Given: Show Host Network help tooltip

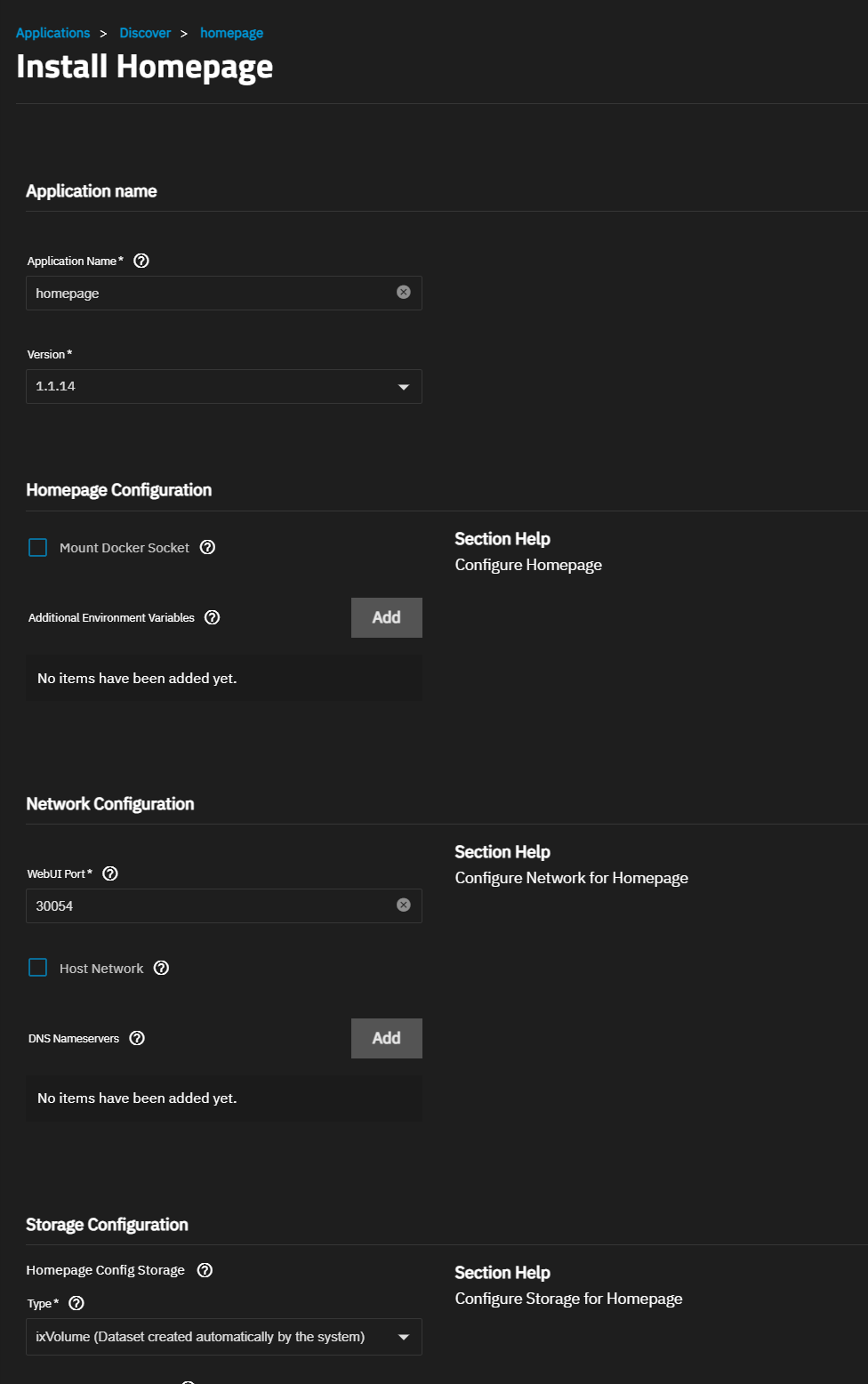Looking at the screenshot, I should coord(162,968).
